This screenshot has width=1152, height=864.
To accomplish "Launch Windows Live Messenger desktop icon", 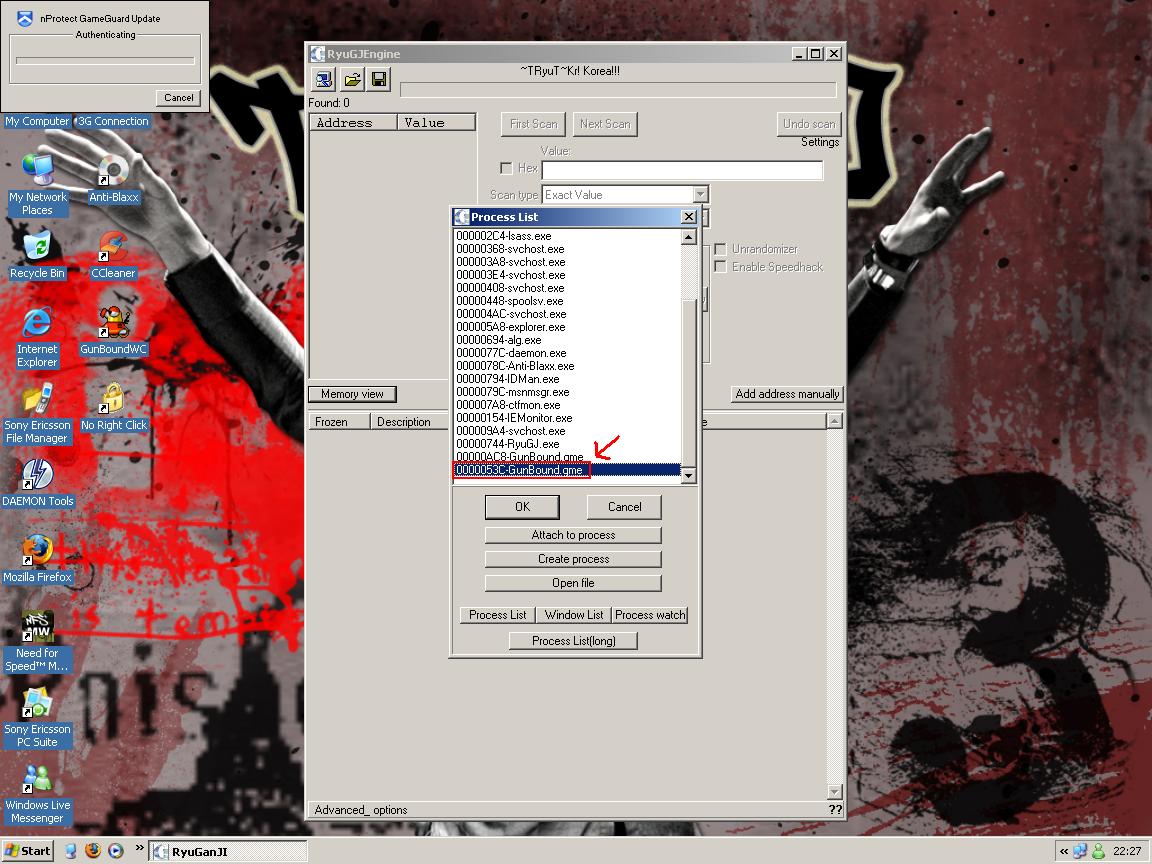I will pos(37,793).
